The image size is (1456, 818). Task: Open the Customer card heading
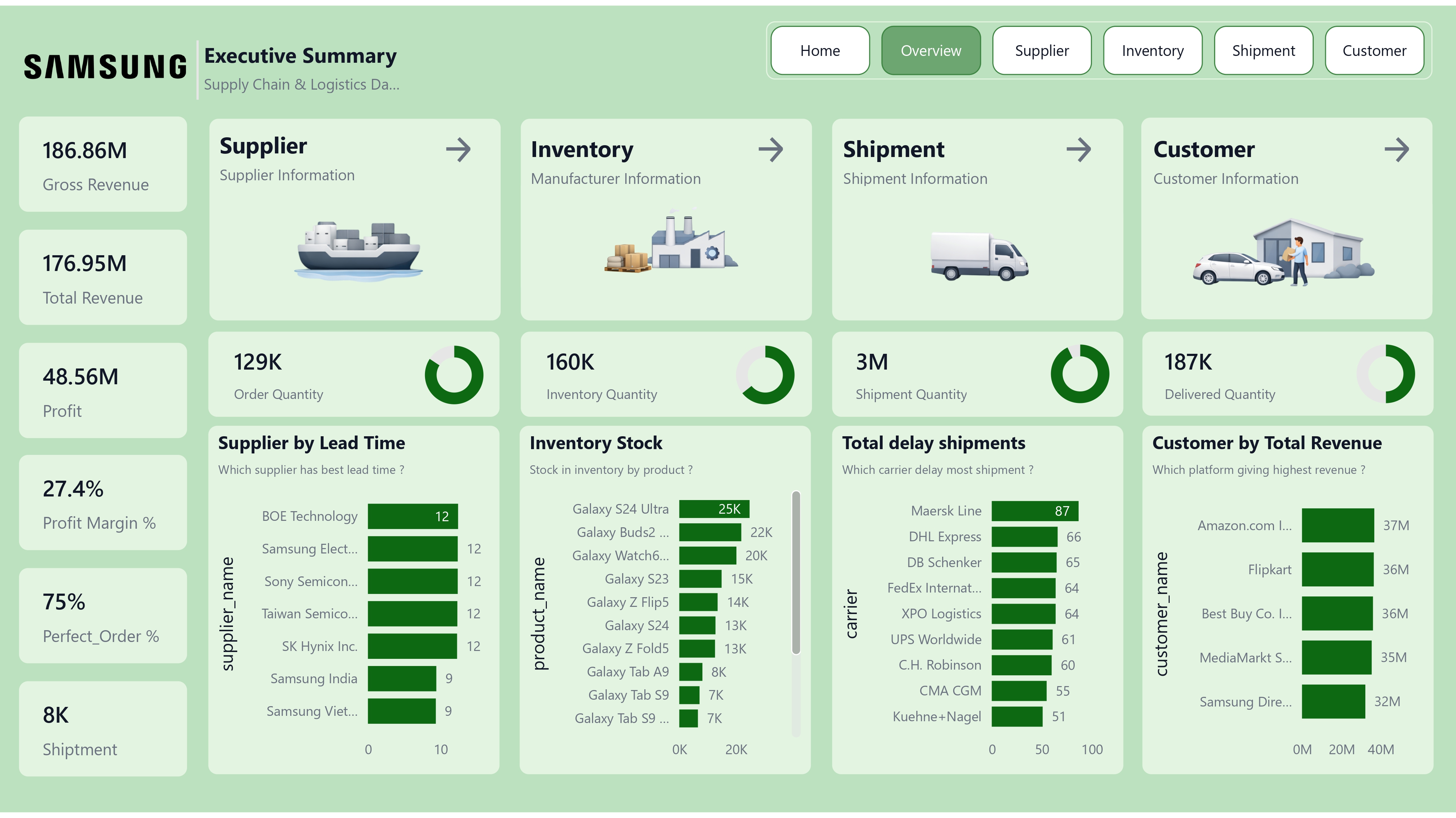click(1204, 149)
